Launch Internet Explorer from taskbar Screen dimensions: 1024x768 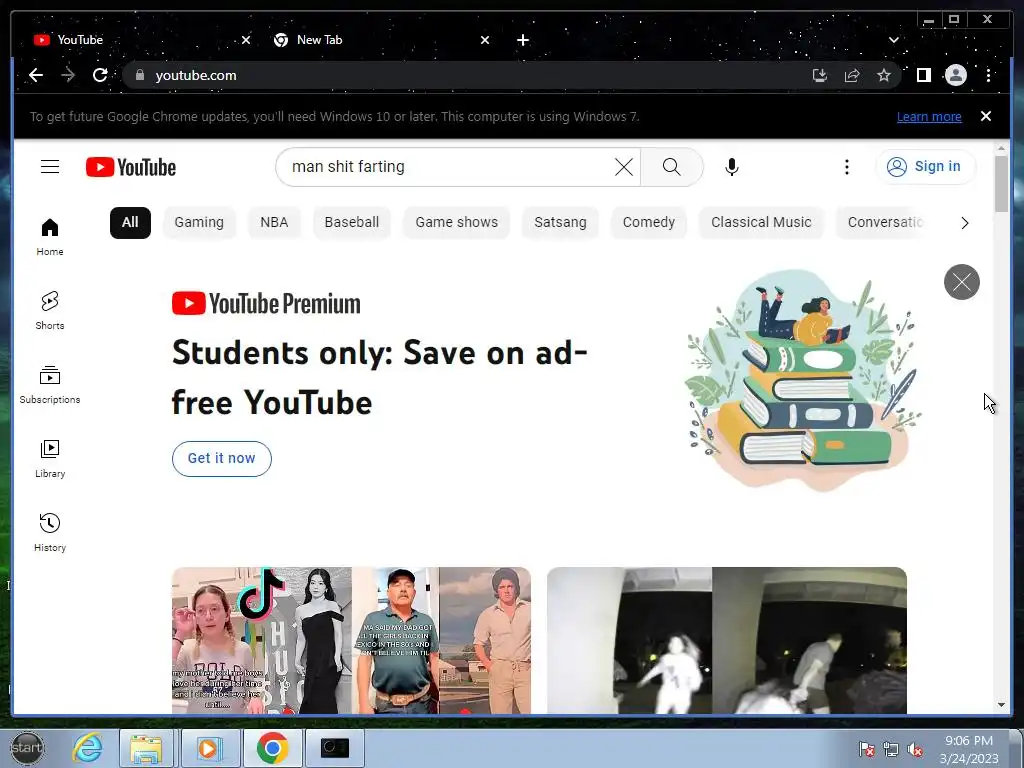[88, 748]
